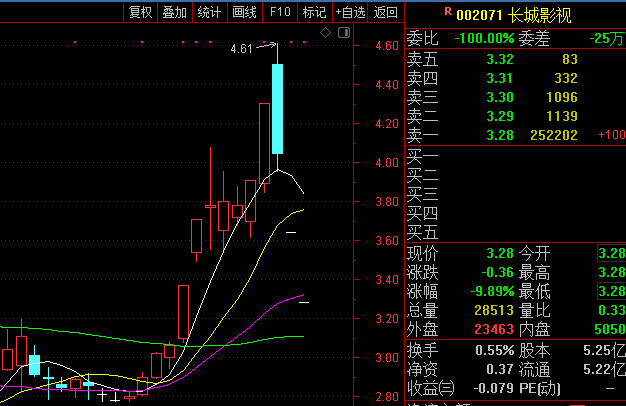626x406 pixels.
Task: Click the diamond icon above the chart
Action: click(325, 33)
